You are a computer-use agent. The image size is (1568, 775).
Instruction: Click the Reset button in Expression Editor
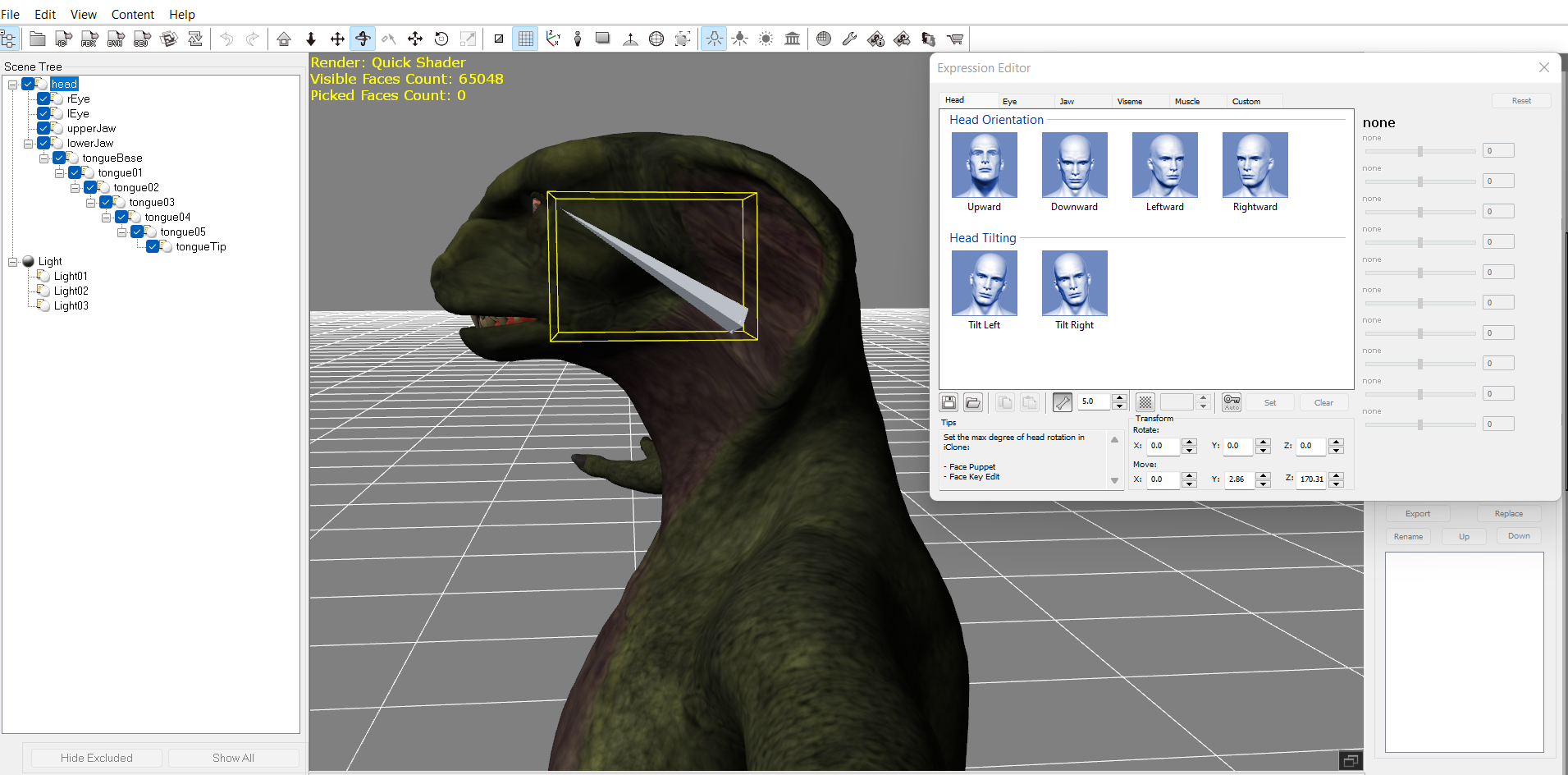tap(1521, 100)
